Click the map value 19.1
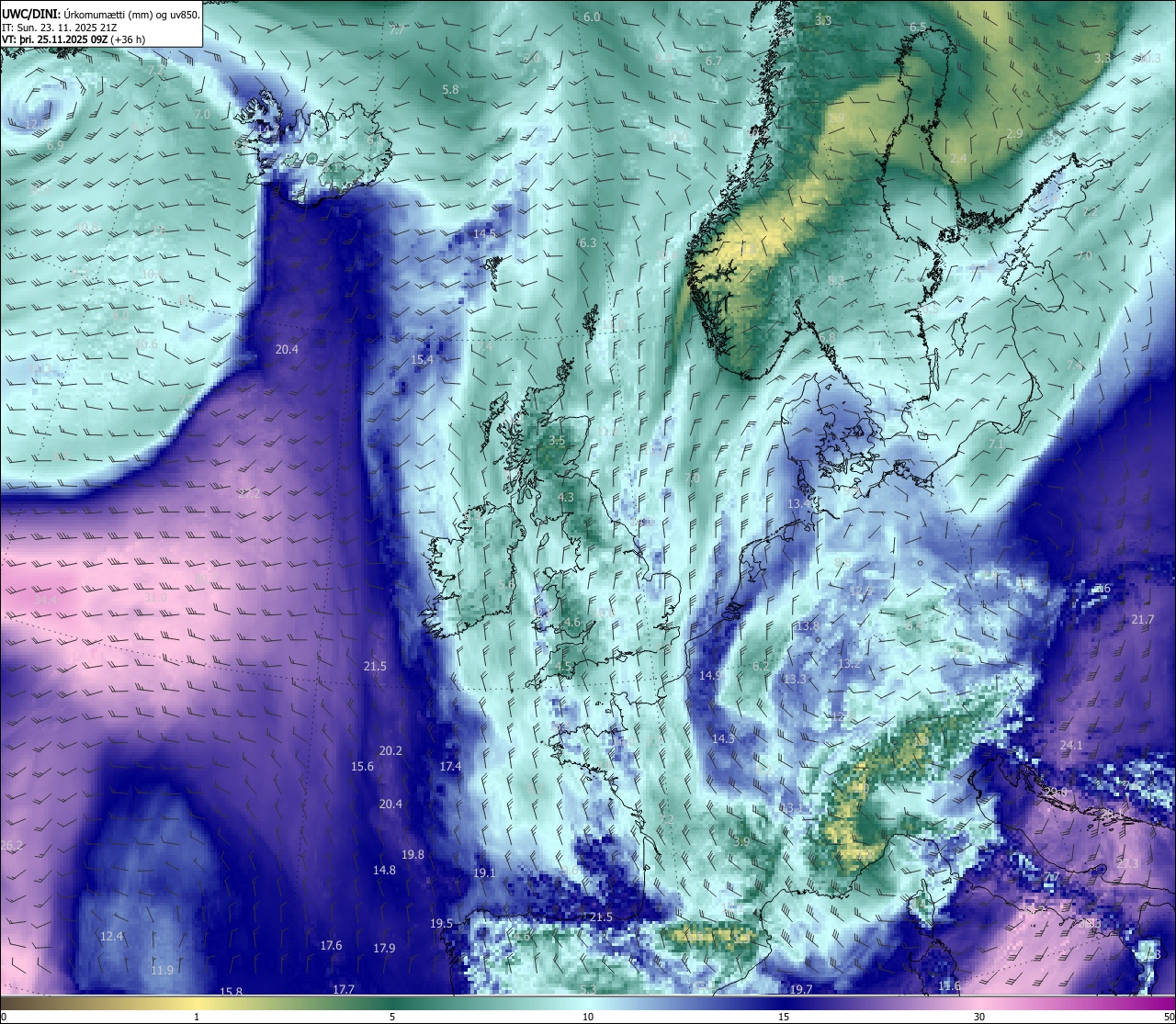The image size is (1176, 1024). (x=483, y=873)
